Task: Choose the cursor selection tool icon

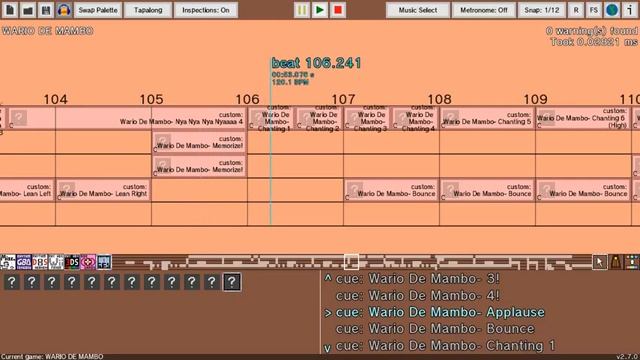Action: [600, 262]
